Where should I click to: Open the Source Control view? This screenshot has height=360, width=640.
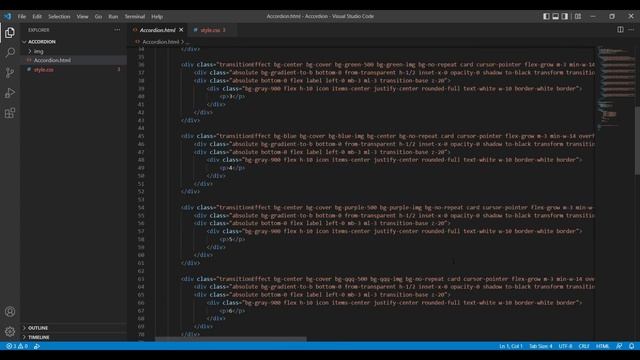[10, 73]
